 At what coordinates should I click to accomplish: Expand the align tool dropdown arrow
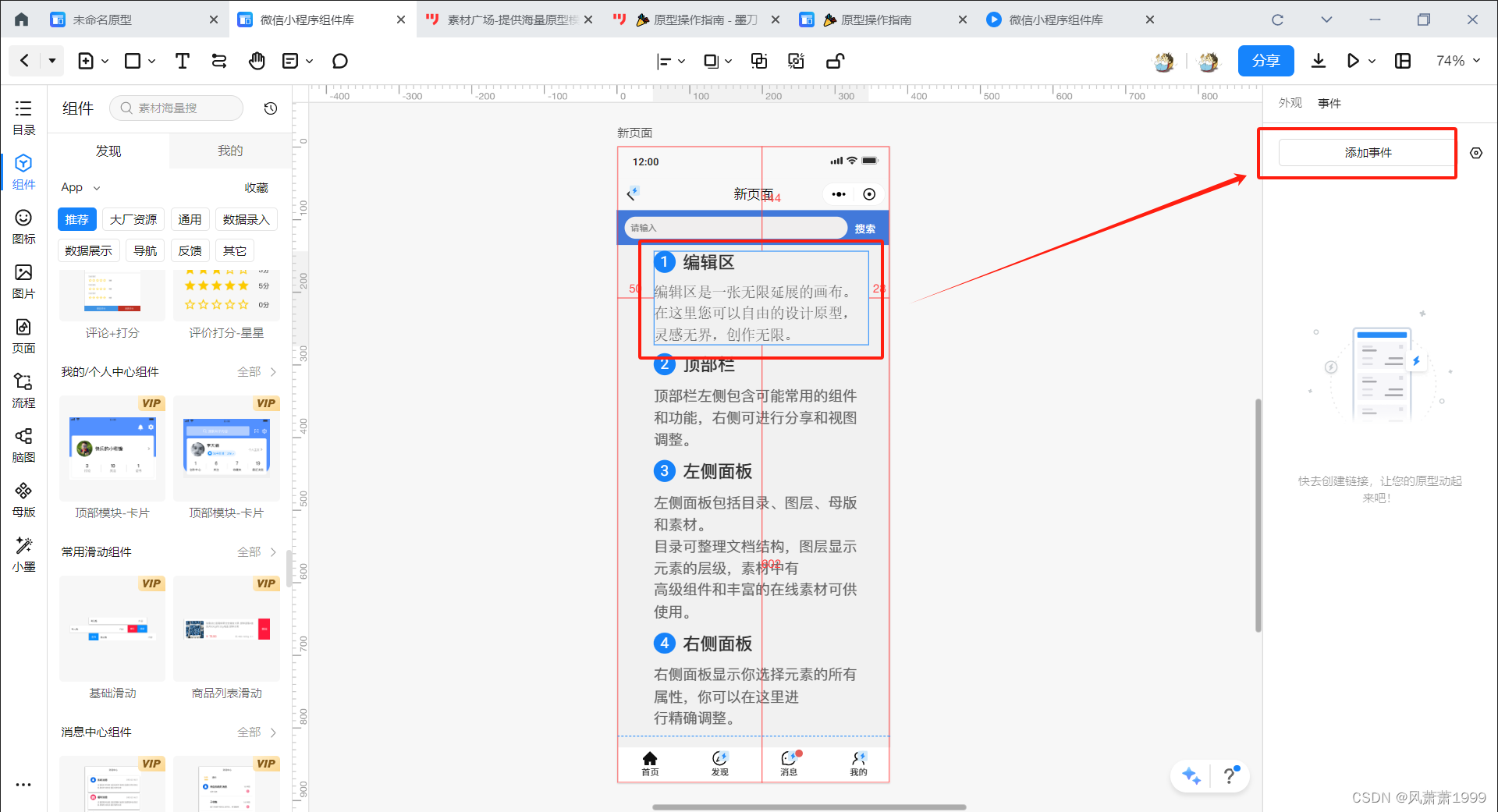point(682,61)
